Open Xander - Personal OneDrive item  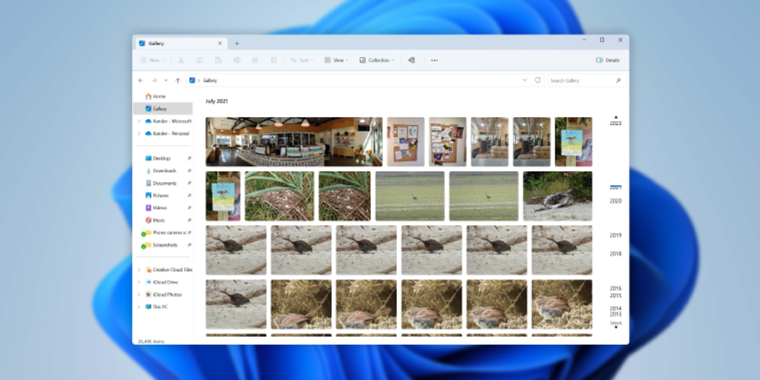[167, 133]
